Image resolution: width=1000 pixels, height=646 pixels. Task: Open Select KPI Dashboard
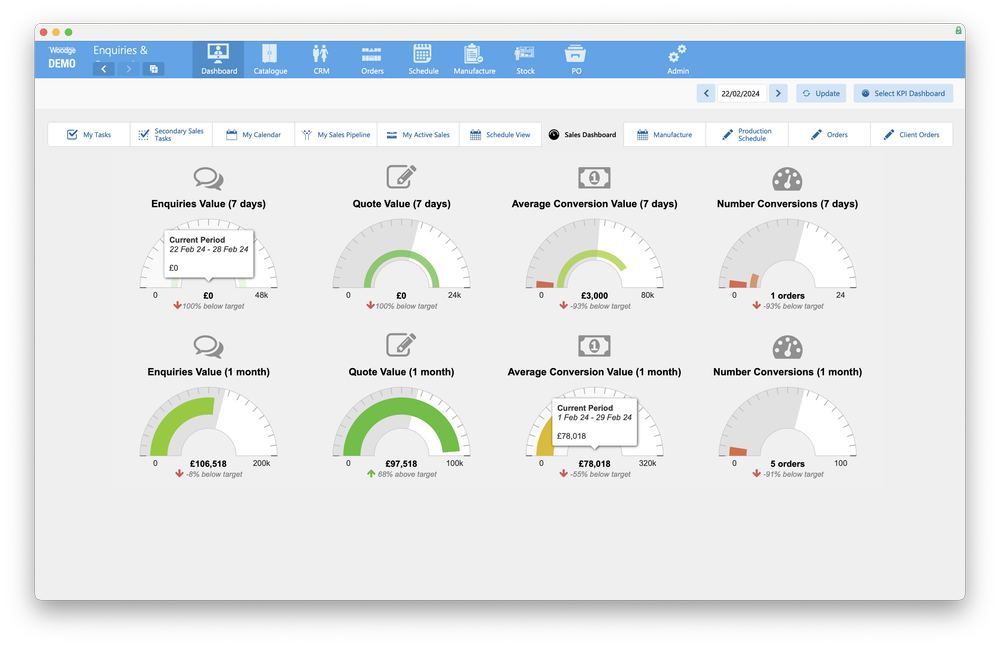tap(902, 91)
